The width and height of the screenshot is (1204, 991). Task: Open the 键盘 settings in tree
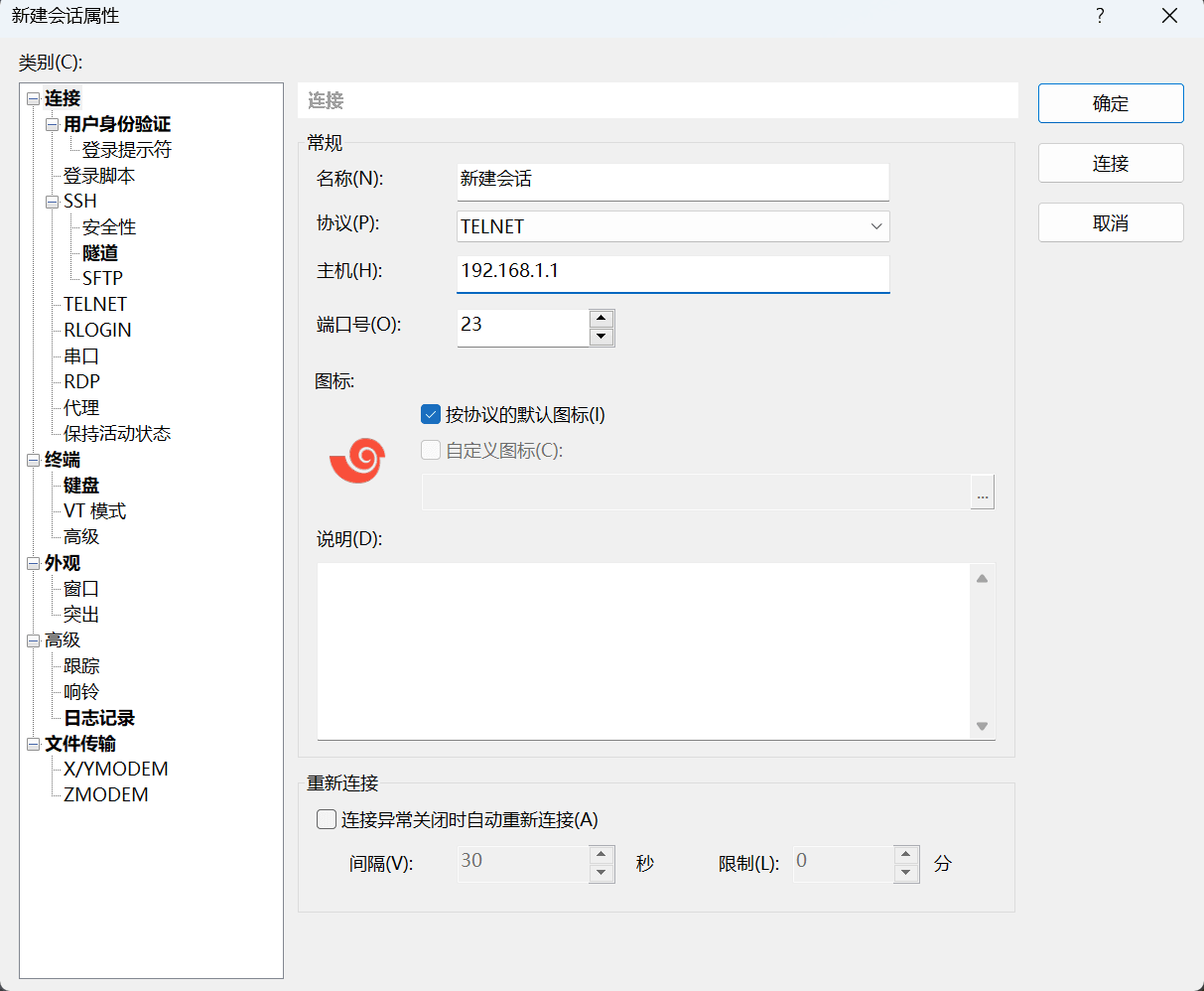click(81, 486)
